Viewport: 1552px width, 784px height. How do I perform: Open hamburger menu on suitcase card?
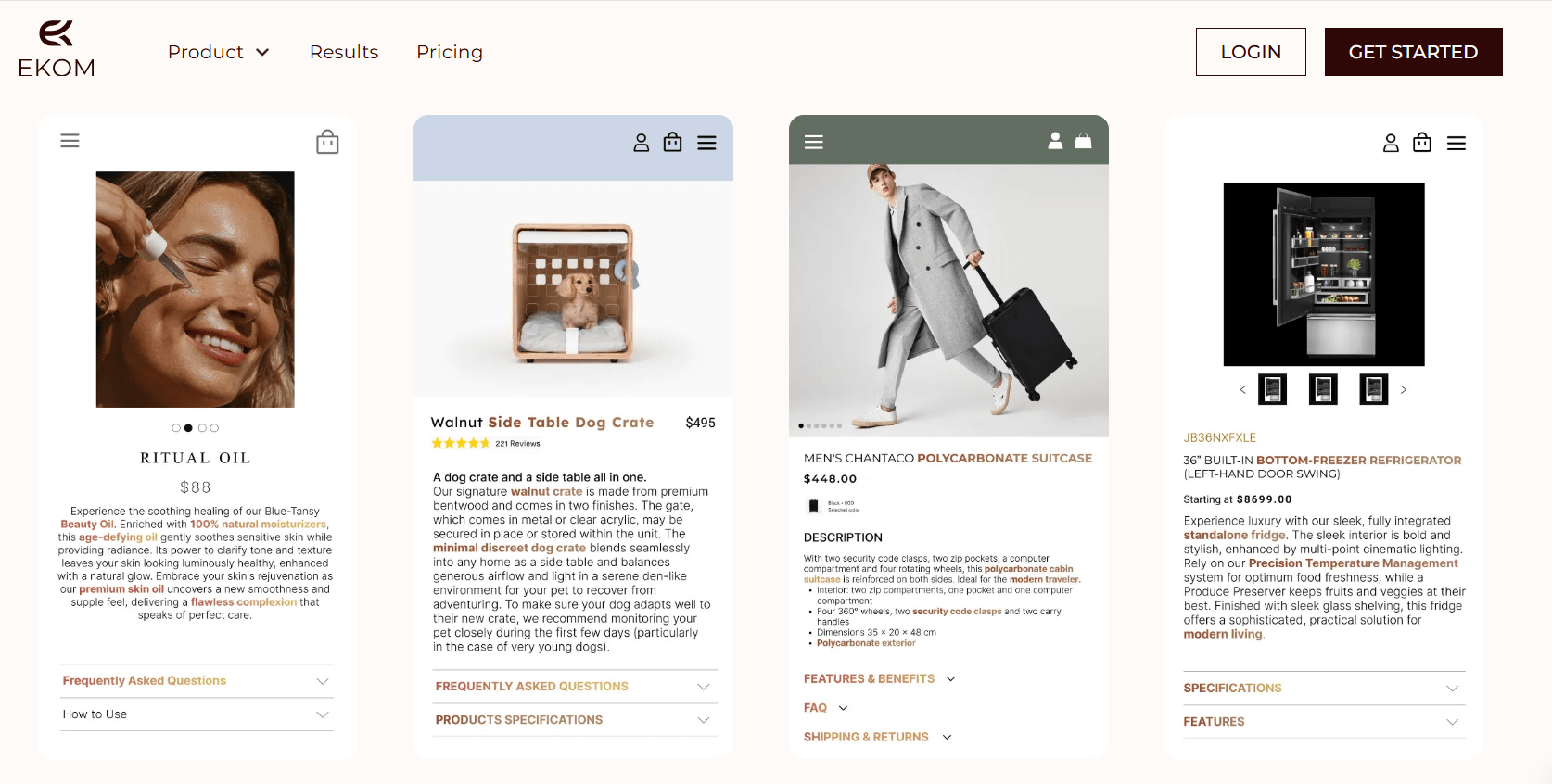[x=814, y=142]
